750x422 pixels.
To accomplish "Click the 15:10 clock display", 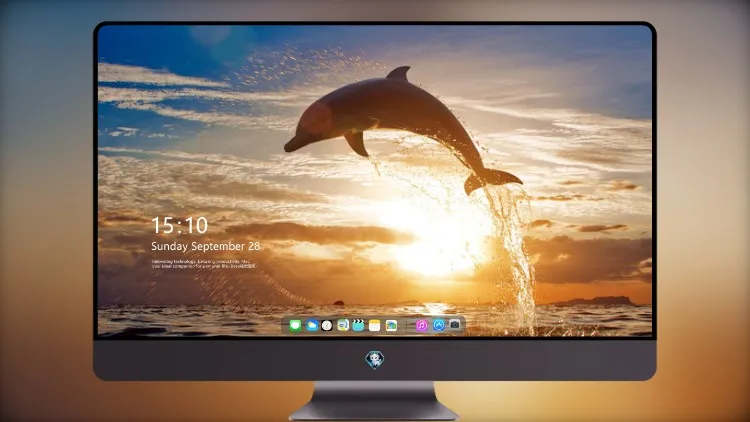I will point(180,225).
